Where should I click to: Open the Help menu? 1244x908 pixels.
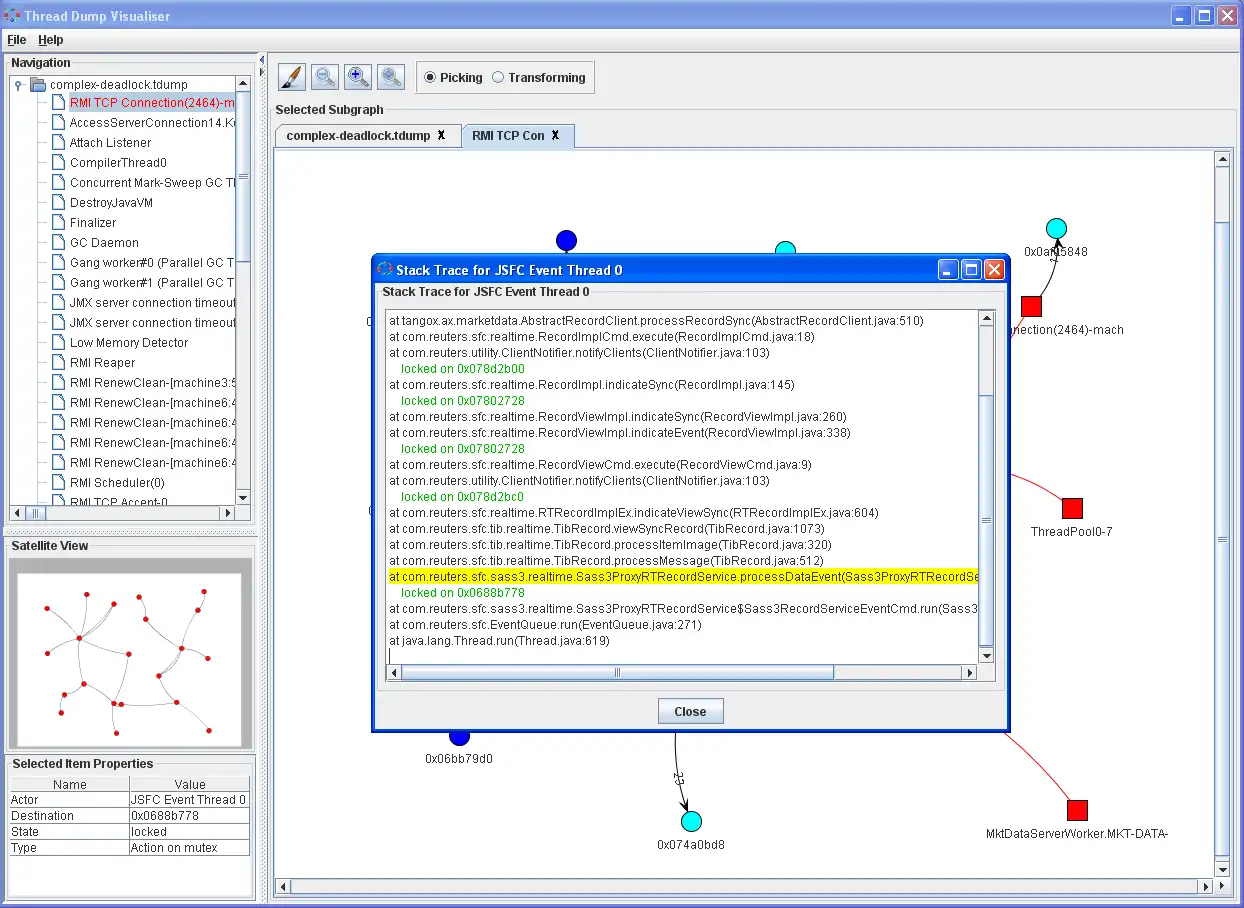(x=51, y=40)
